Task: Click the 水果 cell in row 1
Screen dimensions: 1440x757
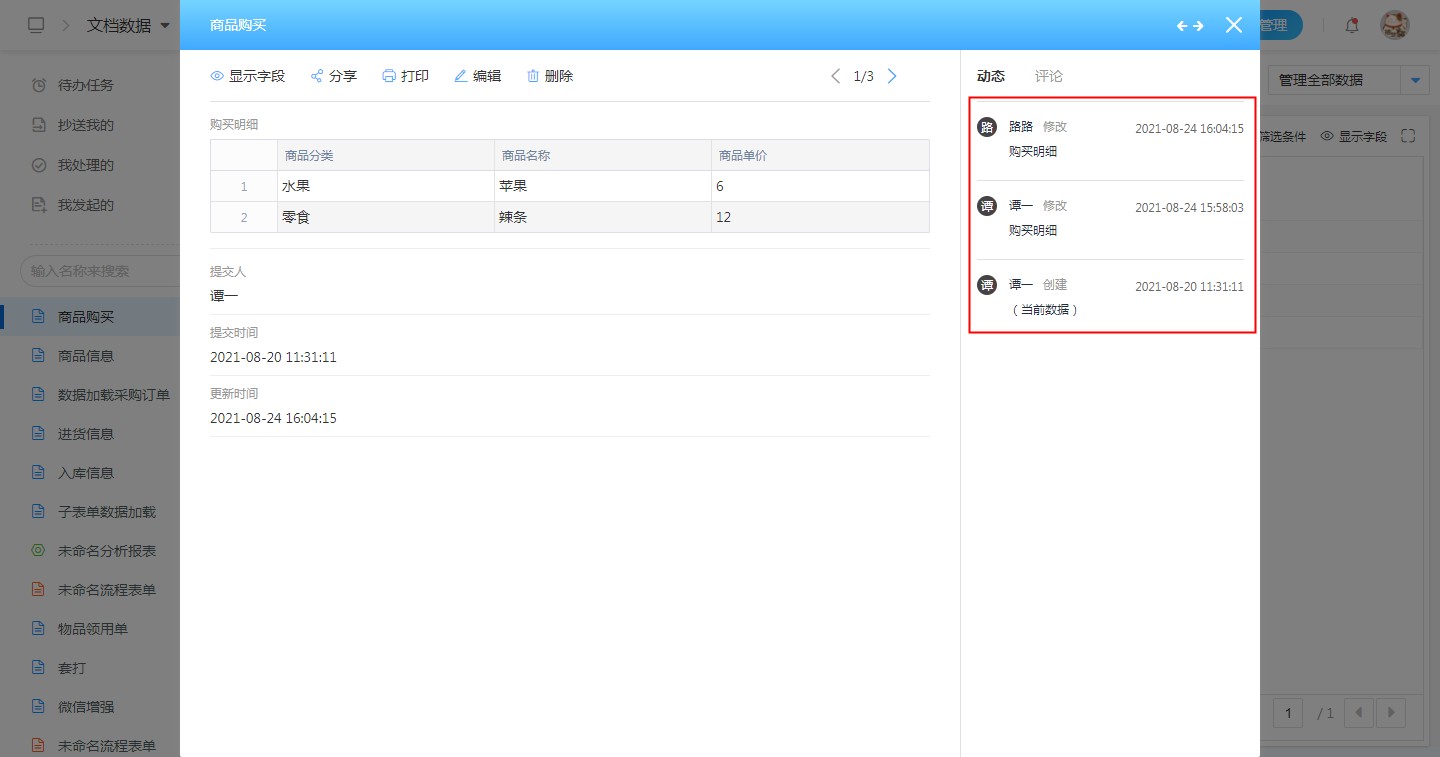Action: (x=386, y=186)
